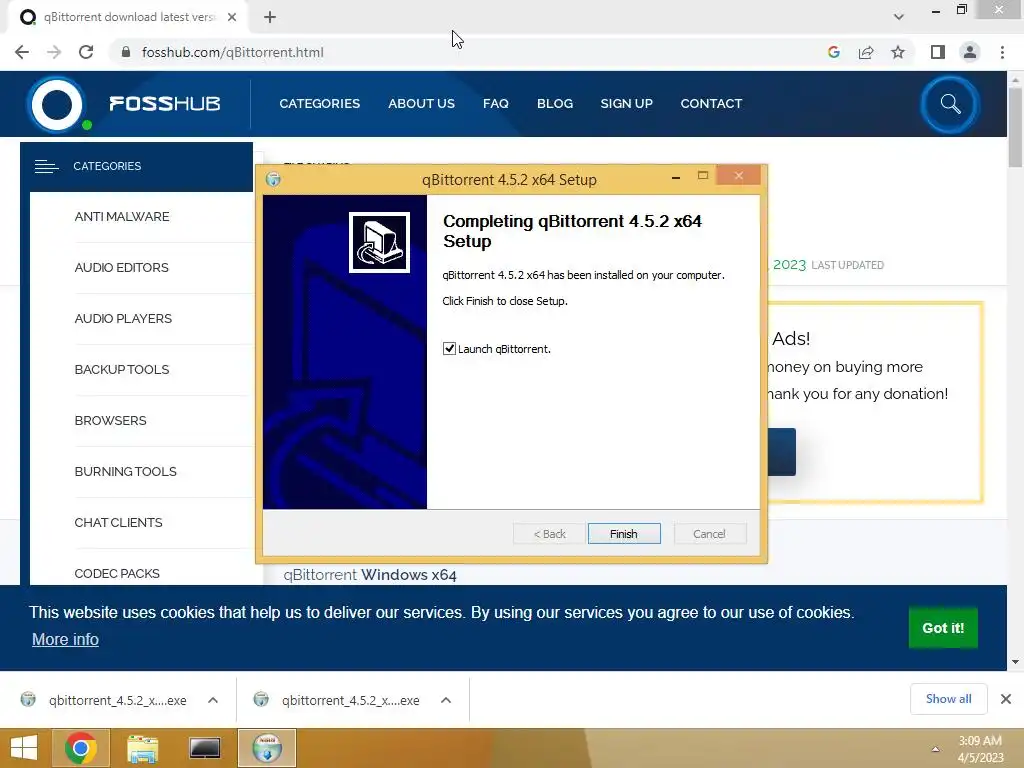Reload the FossHub page
1024x768 pixels.
point(86,52)
